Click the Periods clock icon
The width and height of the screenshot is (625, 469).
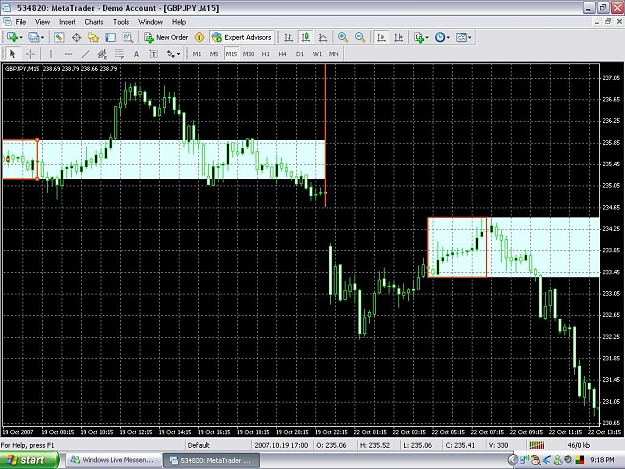click(440, 37)
